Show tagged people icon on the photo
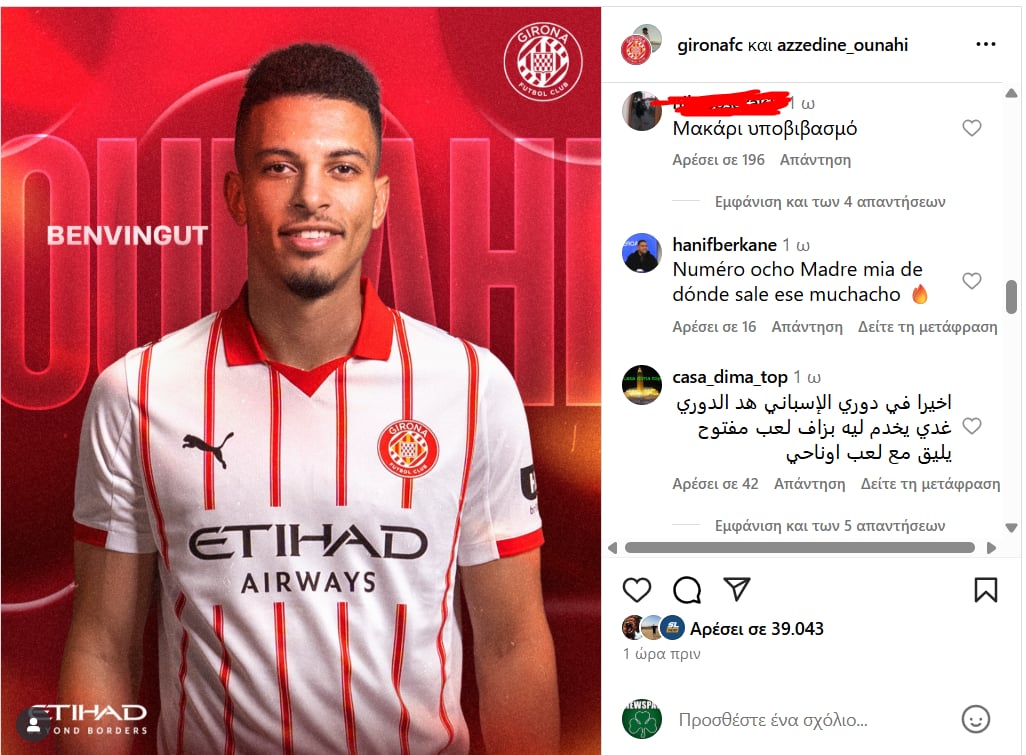This screenshot has width=1026, height=755. coord(33,725)
